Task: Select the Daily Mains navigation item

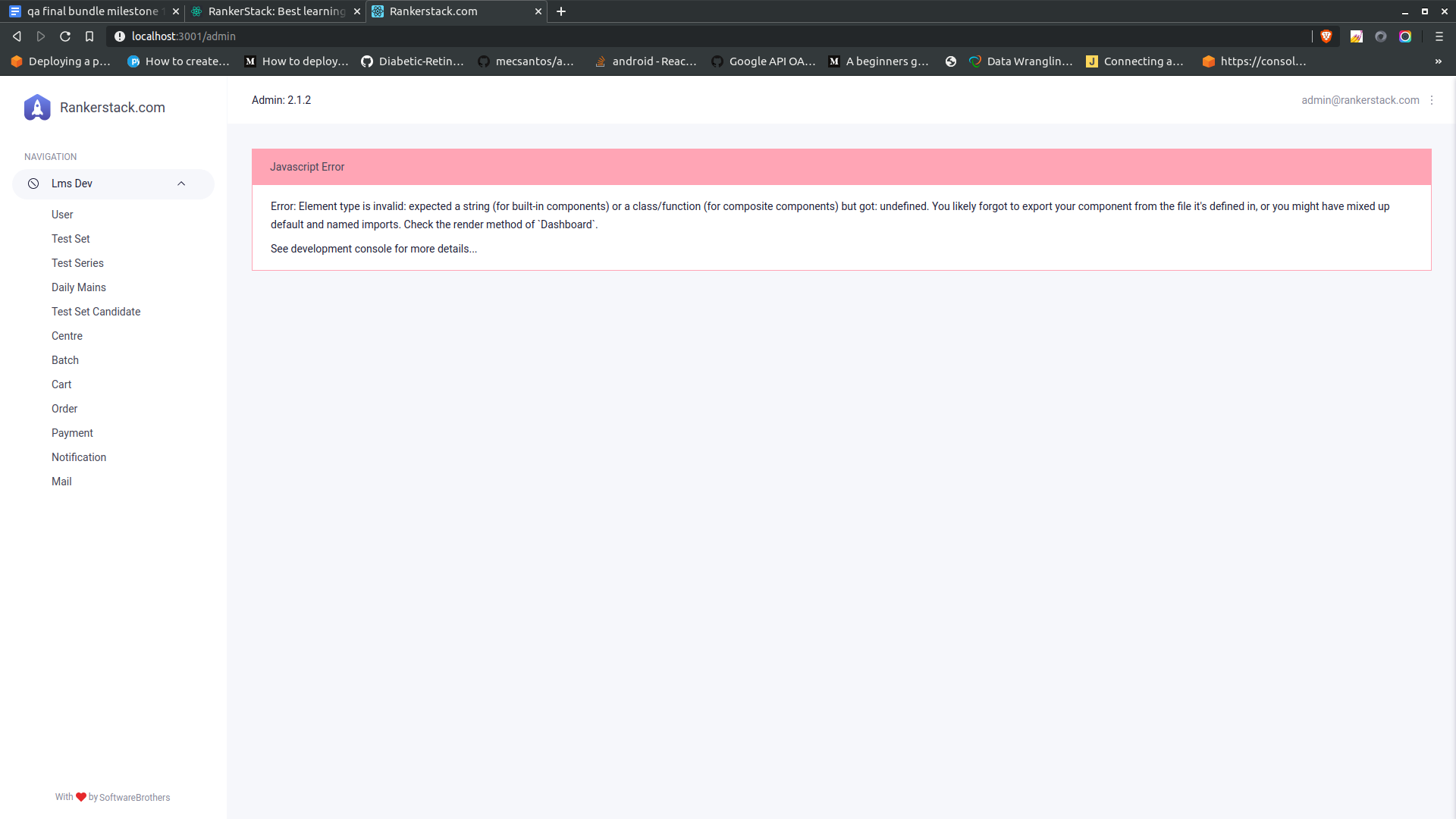Action: click(78, 287)
